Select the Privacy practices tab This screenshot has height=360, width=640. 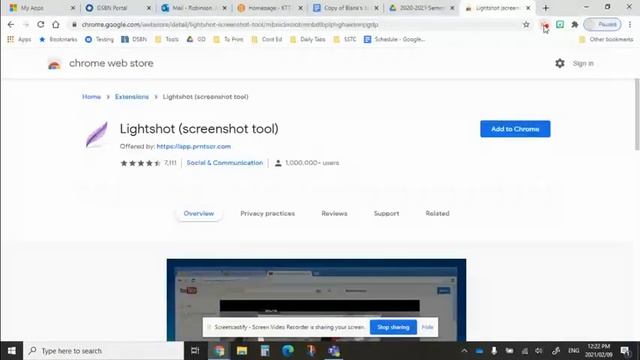(267, 213)
